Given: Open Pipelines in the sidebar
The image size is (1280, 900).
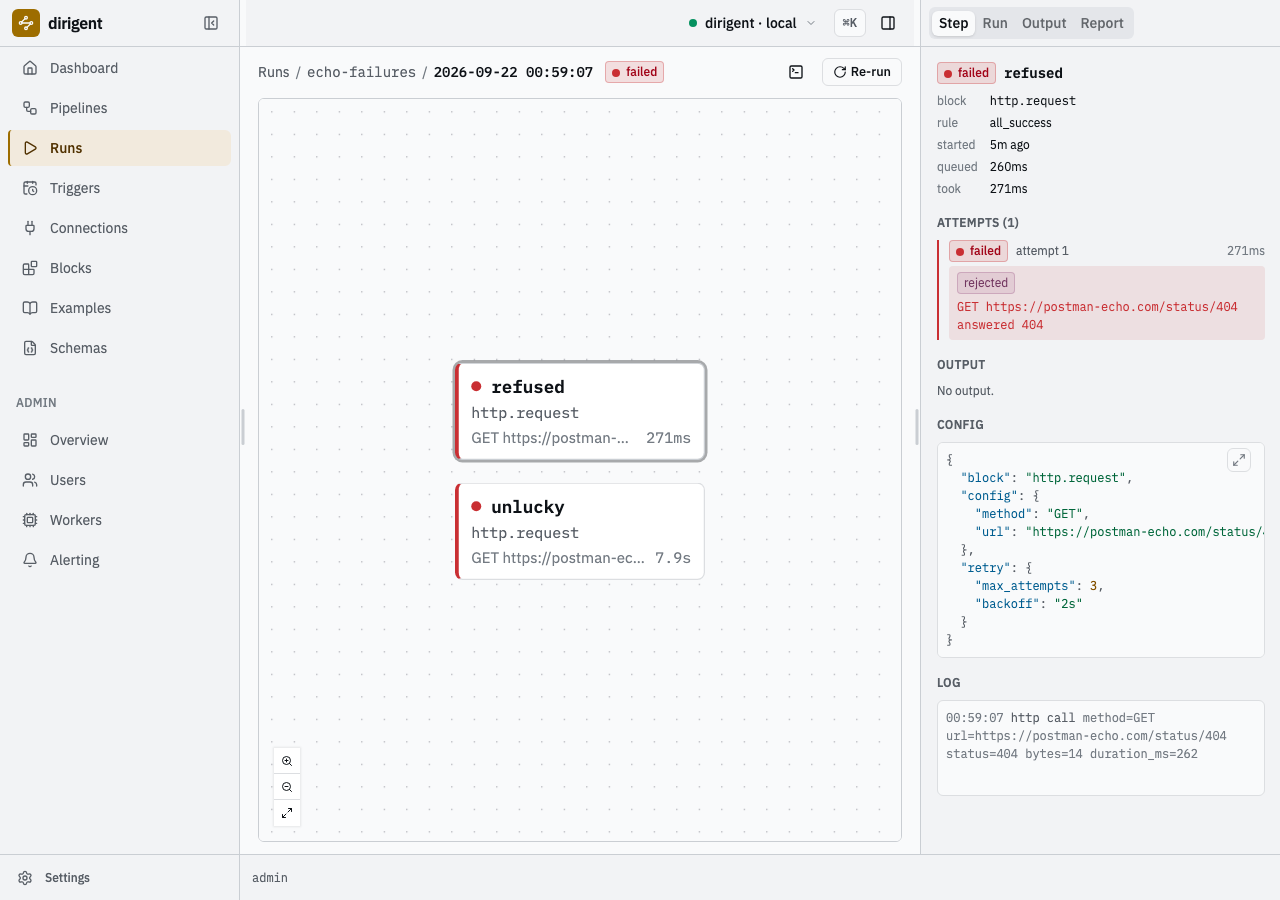Looking at the screenshot, I should pos(119,108).
